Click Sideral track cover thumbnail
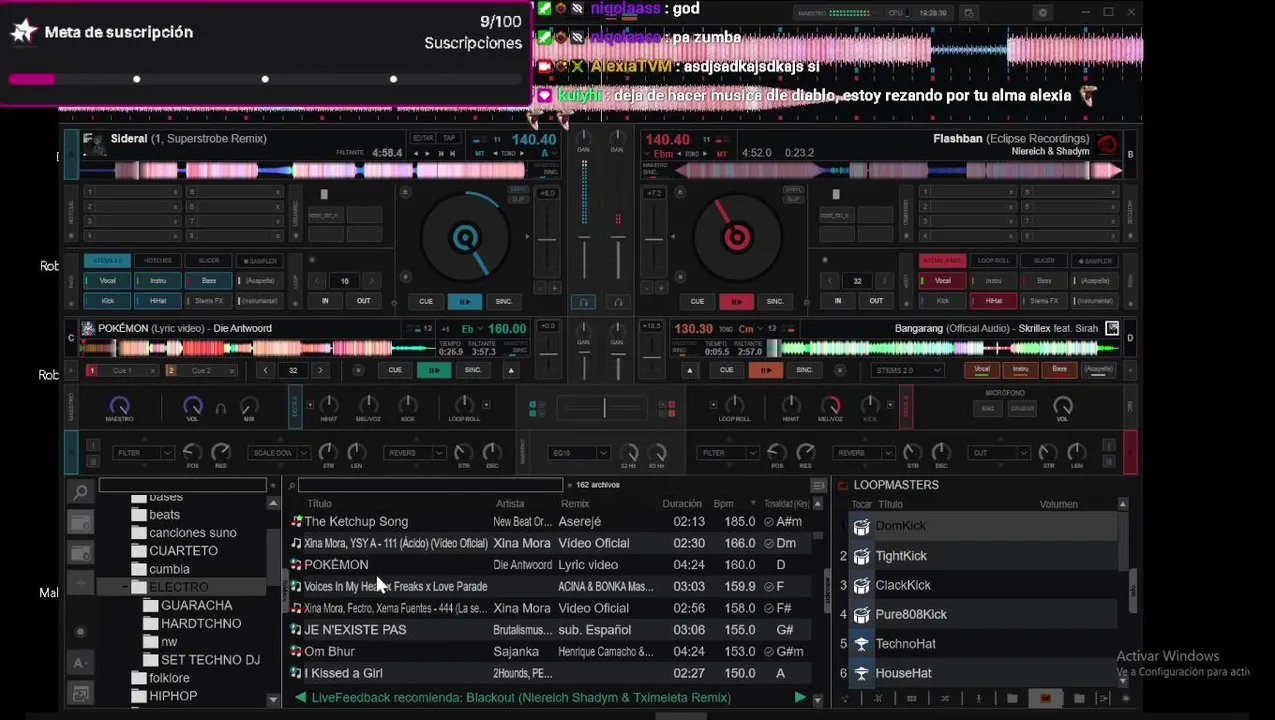1275x720 pixels. [x=95, y=144]
